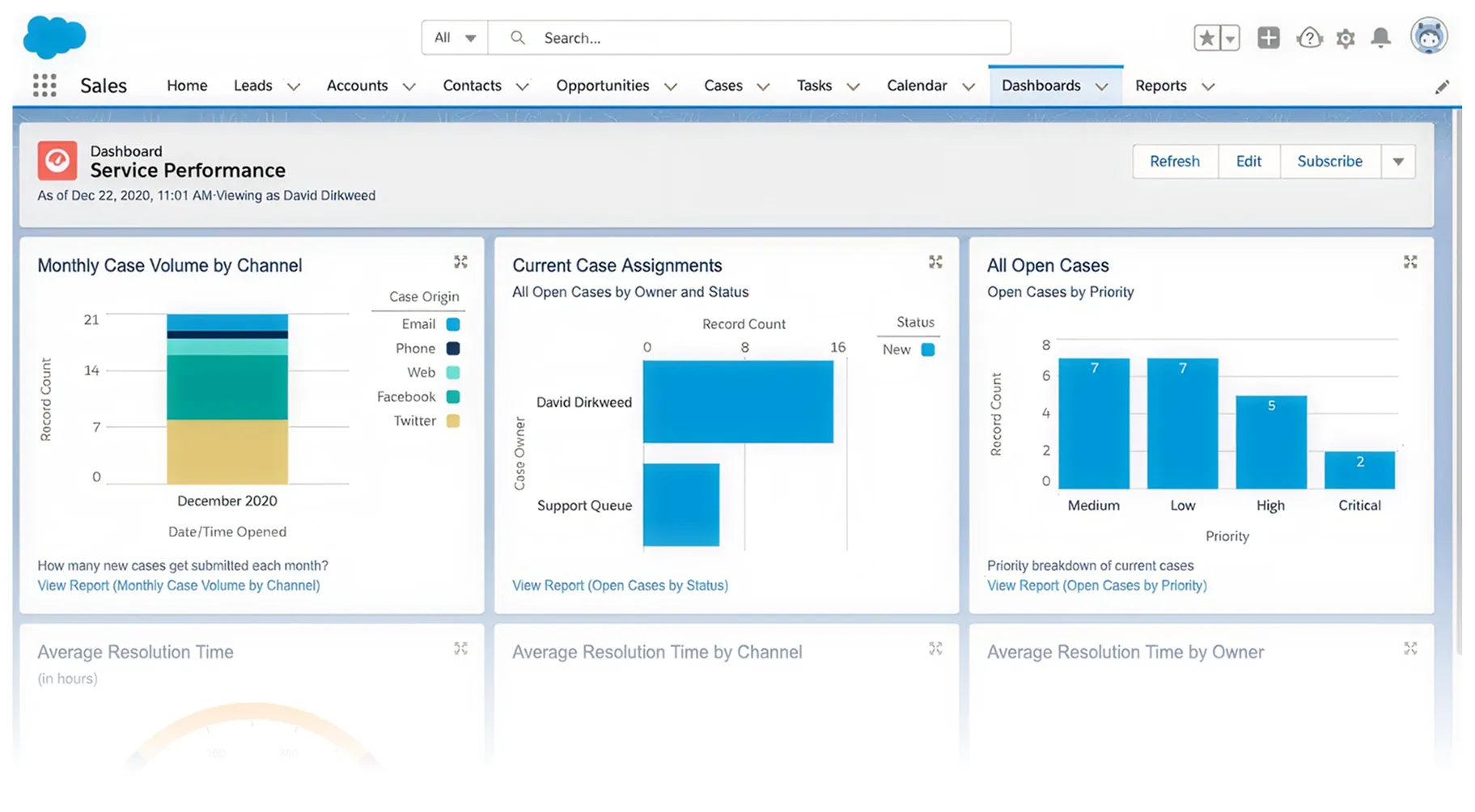Open the search scope All dropdown
The height and width of the screenshot is (812, 1475).
(453, 37)
